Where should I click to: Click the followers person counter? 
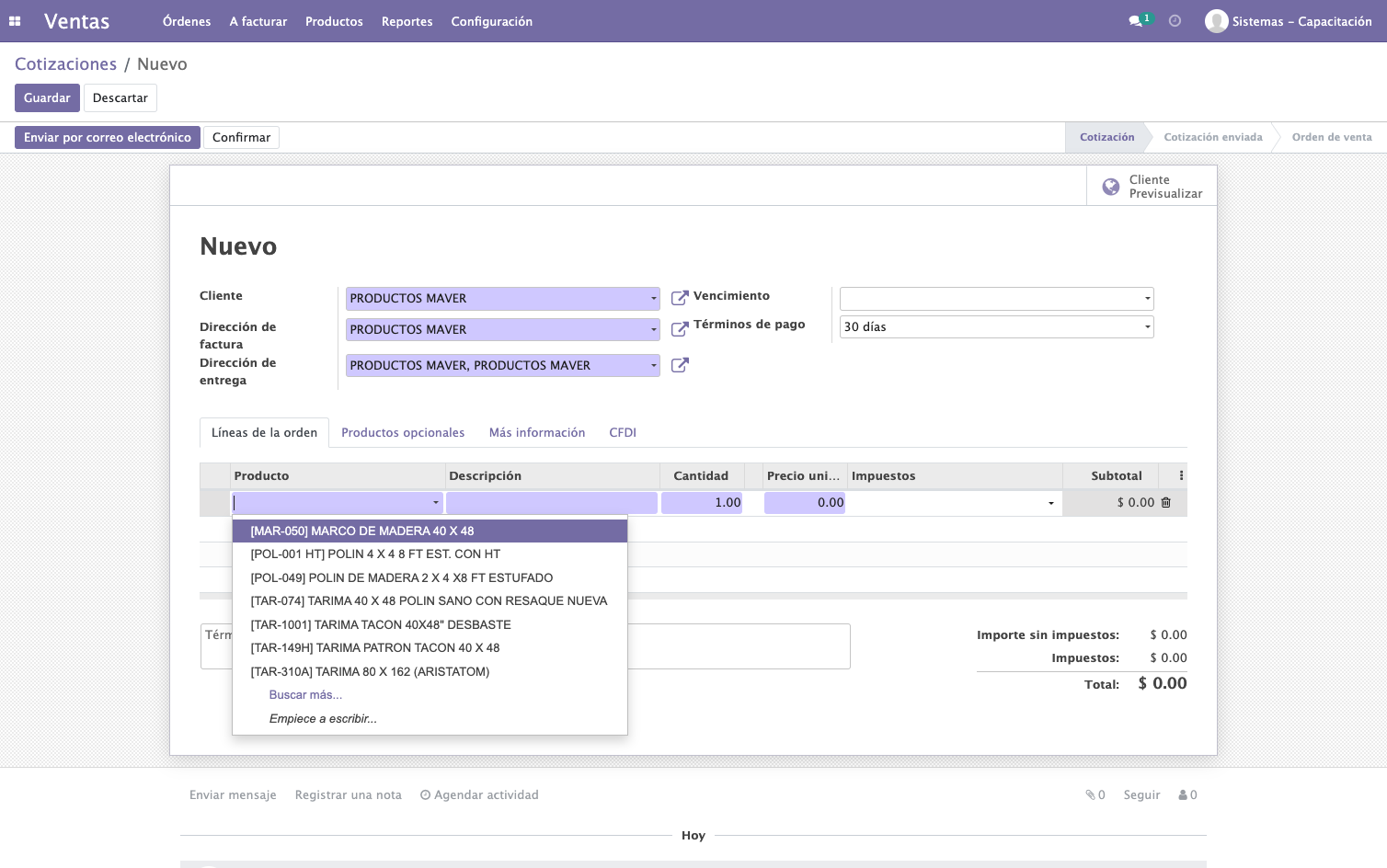[x=1188, y=795]
